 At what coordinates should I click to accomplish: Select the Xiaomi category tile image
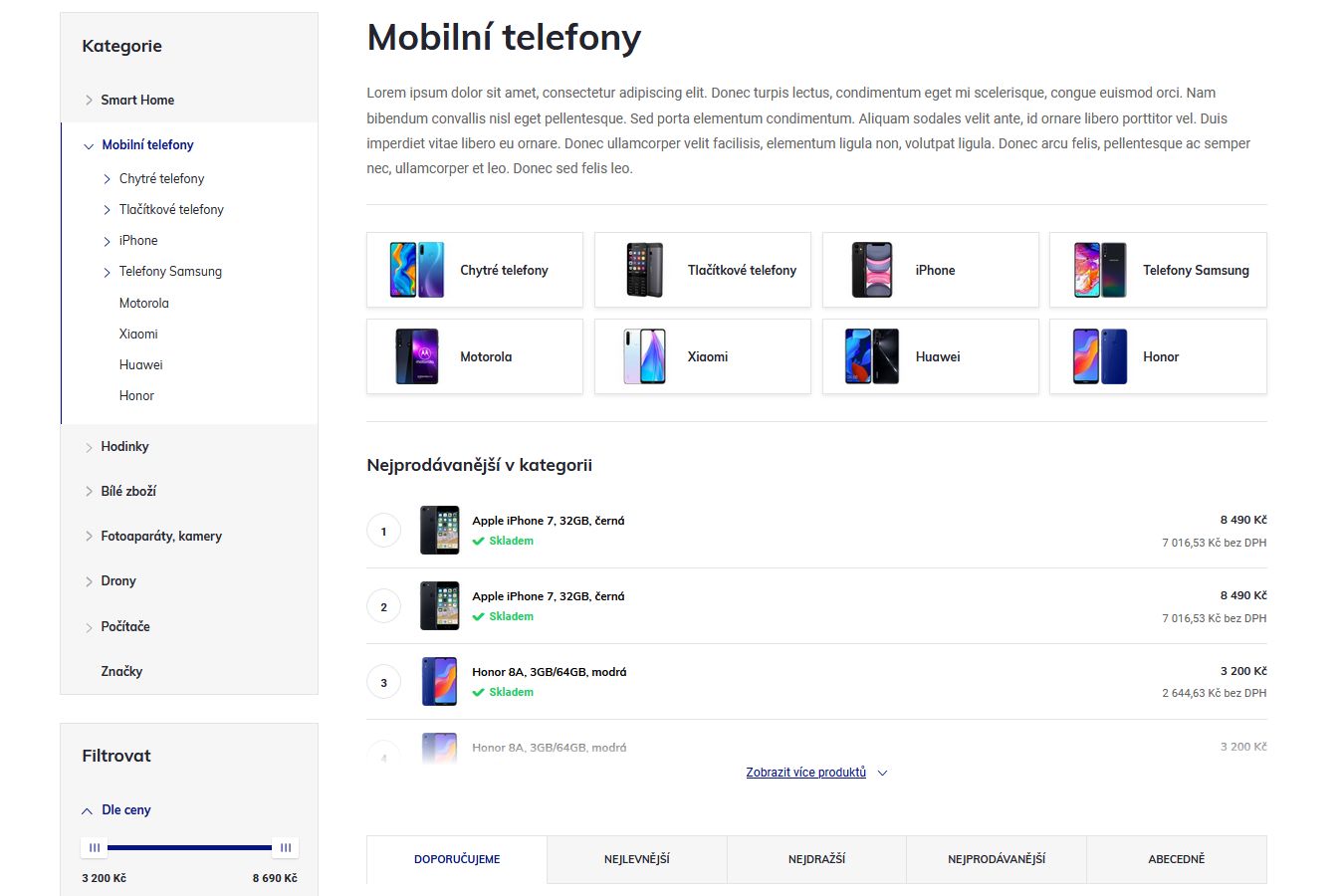(x=644, y=356)
